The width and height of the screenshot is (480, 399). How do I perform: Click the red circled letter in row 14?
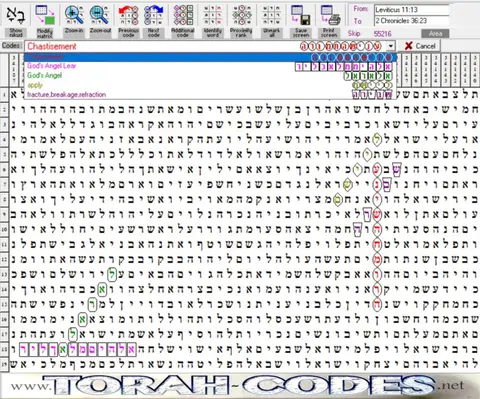377,289
